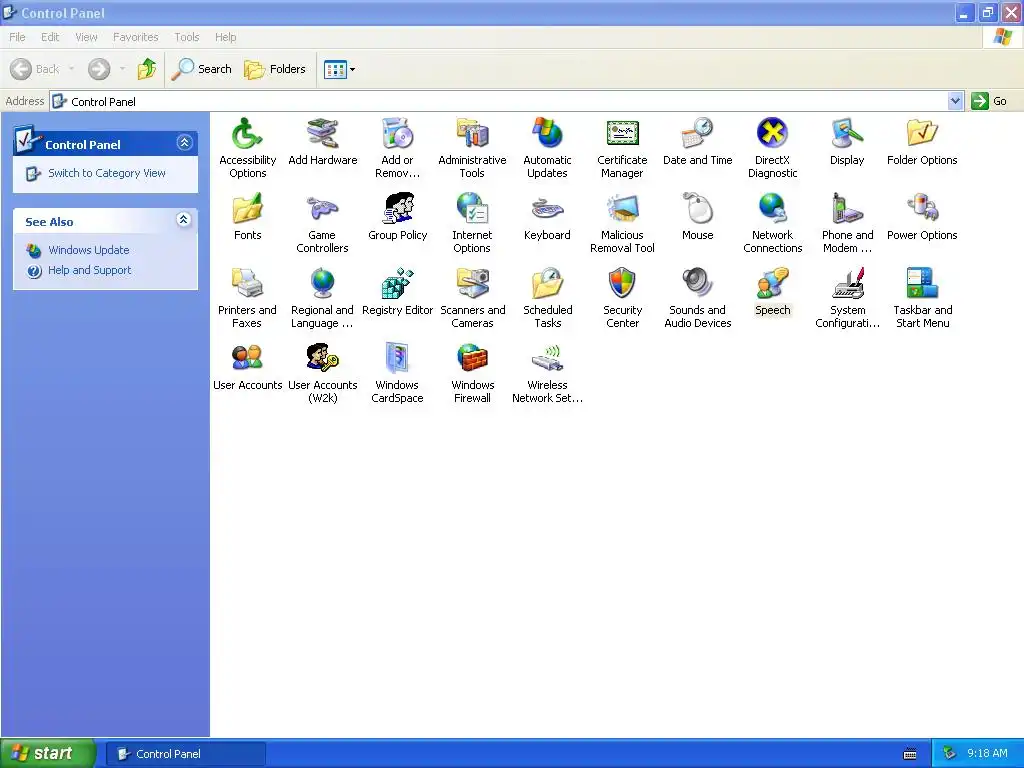1024x768 pixels.
Task: Open the View menu
Action: [86, 37]
